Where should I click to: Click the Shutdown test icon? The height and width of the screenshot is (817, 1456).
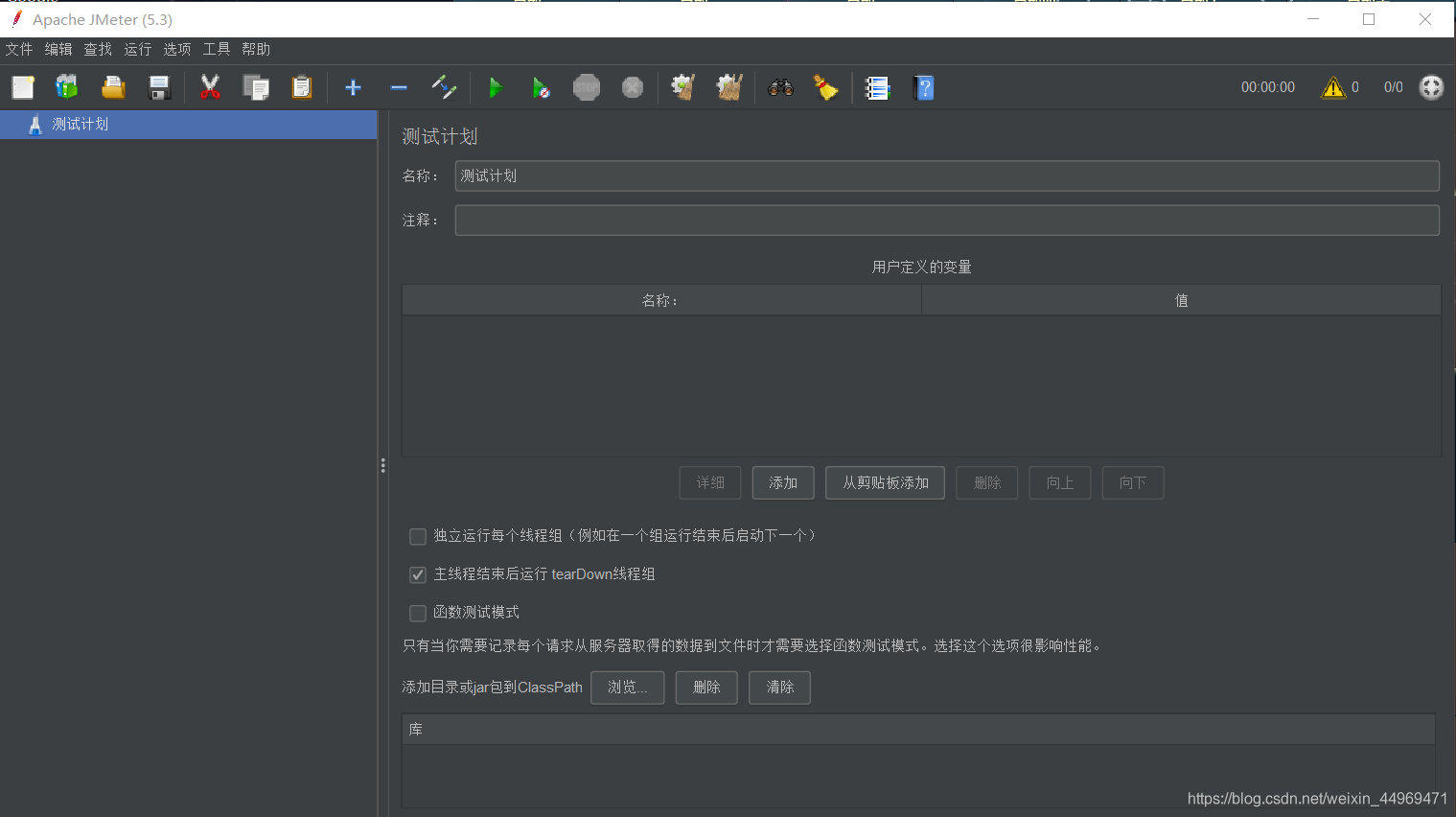coord(633,87)
